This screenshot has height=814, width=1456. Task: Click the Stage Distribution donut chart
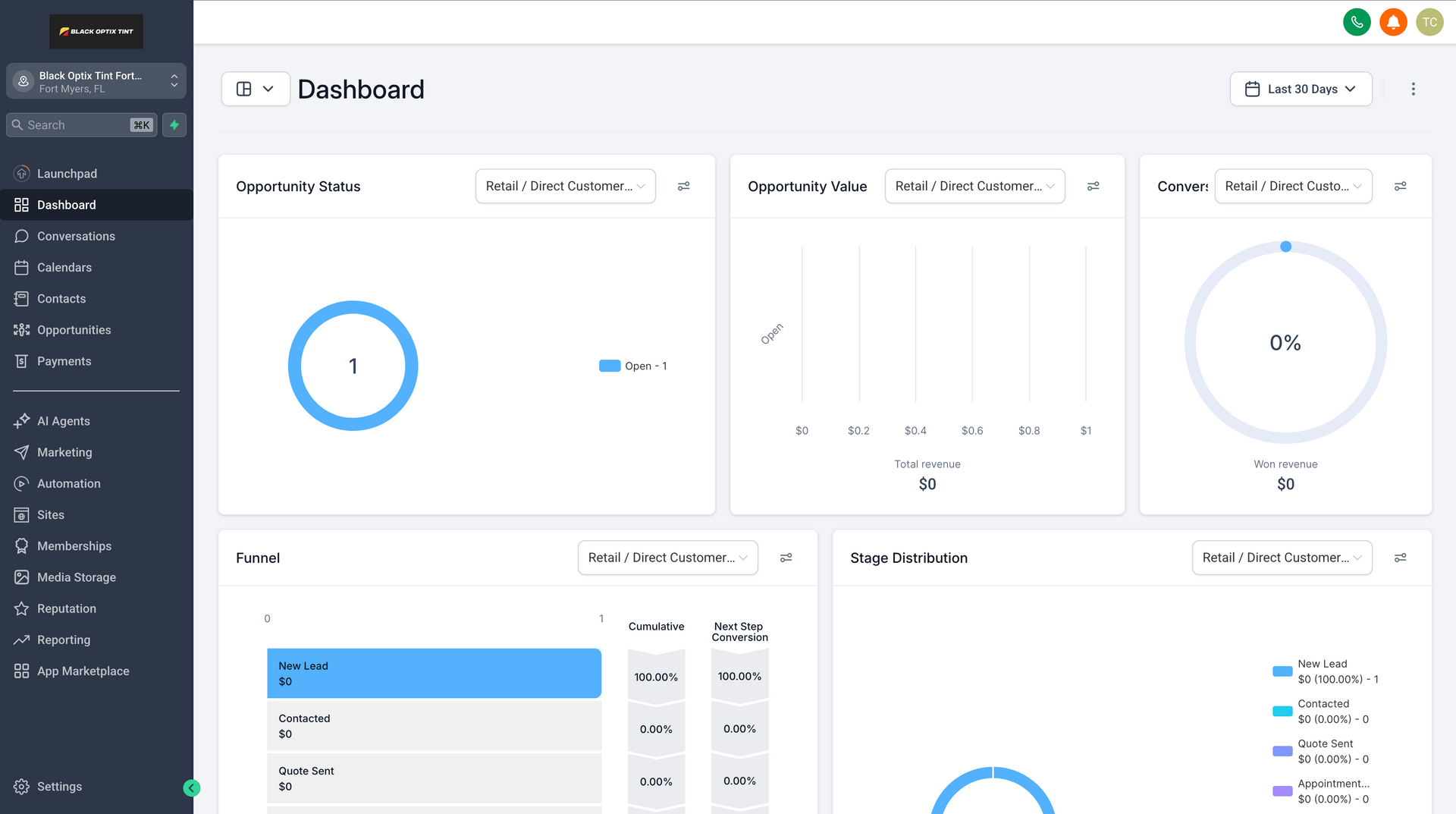pos(993,789)
